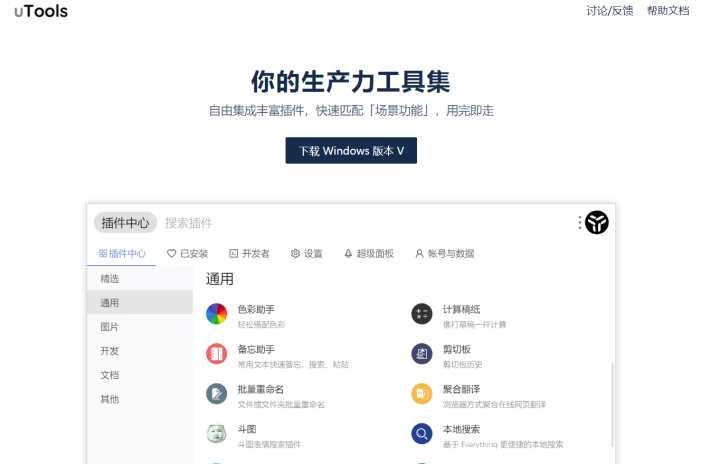Click the 下载 Windows 版本 button
The height and width of the screenshot is (464, 720).
(x=351, y=150)
